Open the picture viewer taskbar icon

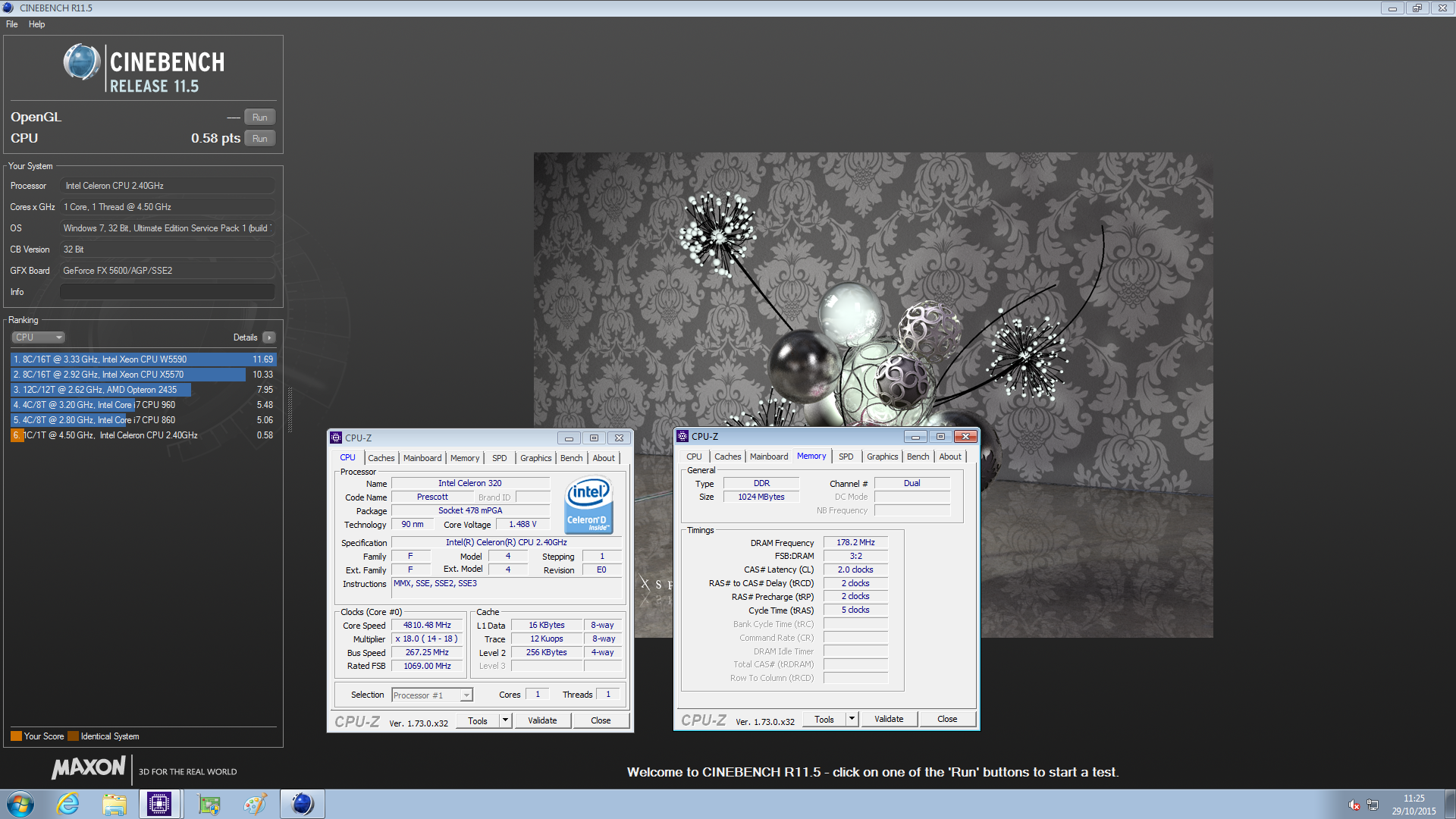tap(209, 804)
